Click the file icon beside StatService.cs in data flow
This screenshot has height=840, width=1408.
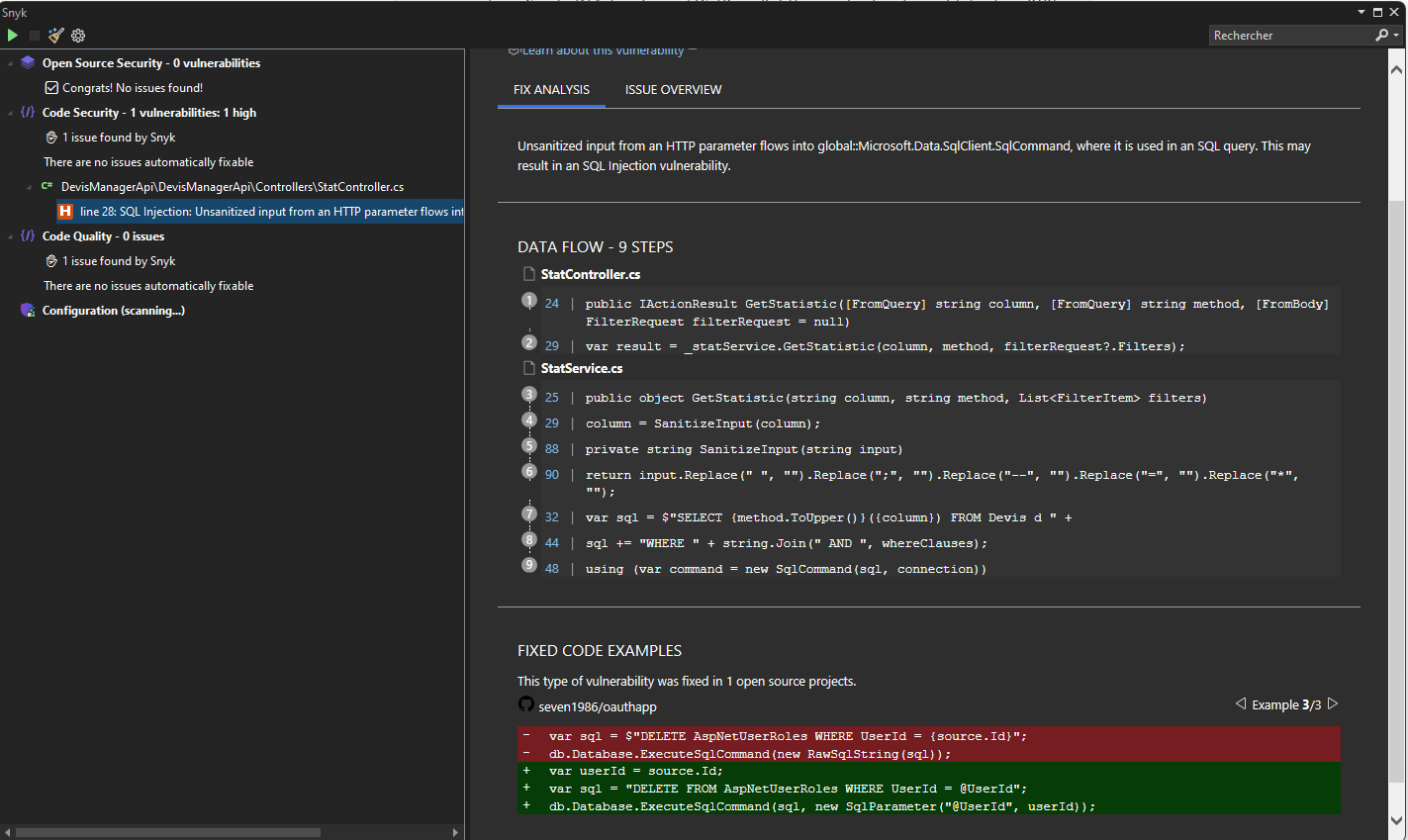(x=529, y=368)
